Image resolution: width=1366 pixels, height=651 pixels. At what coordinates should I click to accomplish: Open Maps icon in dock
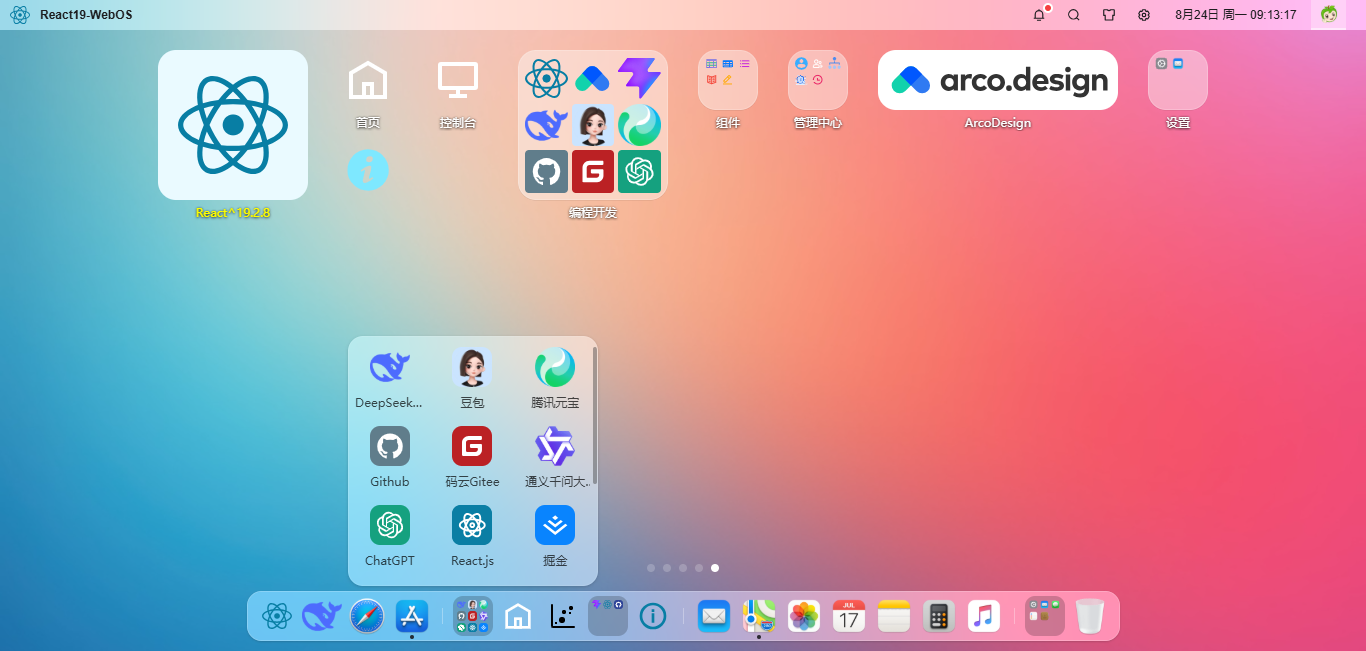tap(759, 616)
